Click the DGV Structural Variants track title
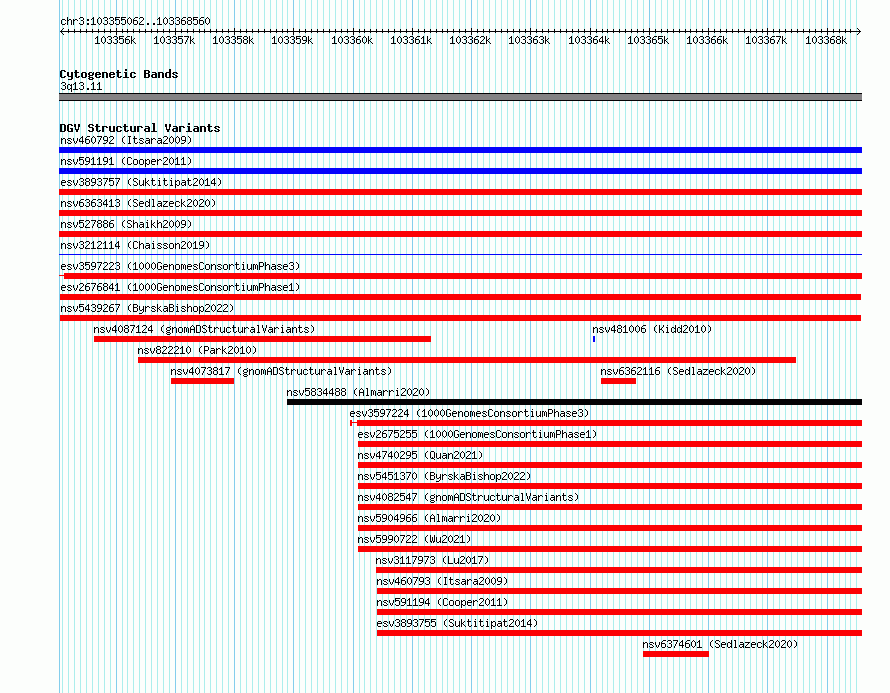The height and width of the screenshot is (693, 890). click(140, 128)
